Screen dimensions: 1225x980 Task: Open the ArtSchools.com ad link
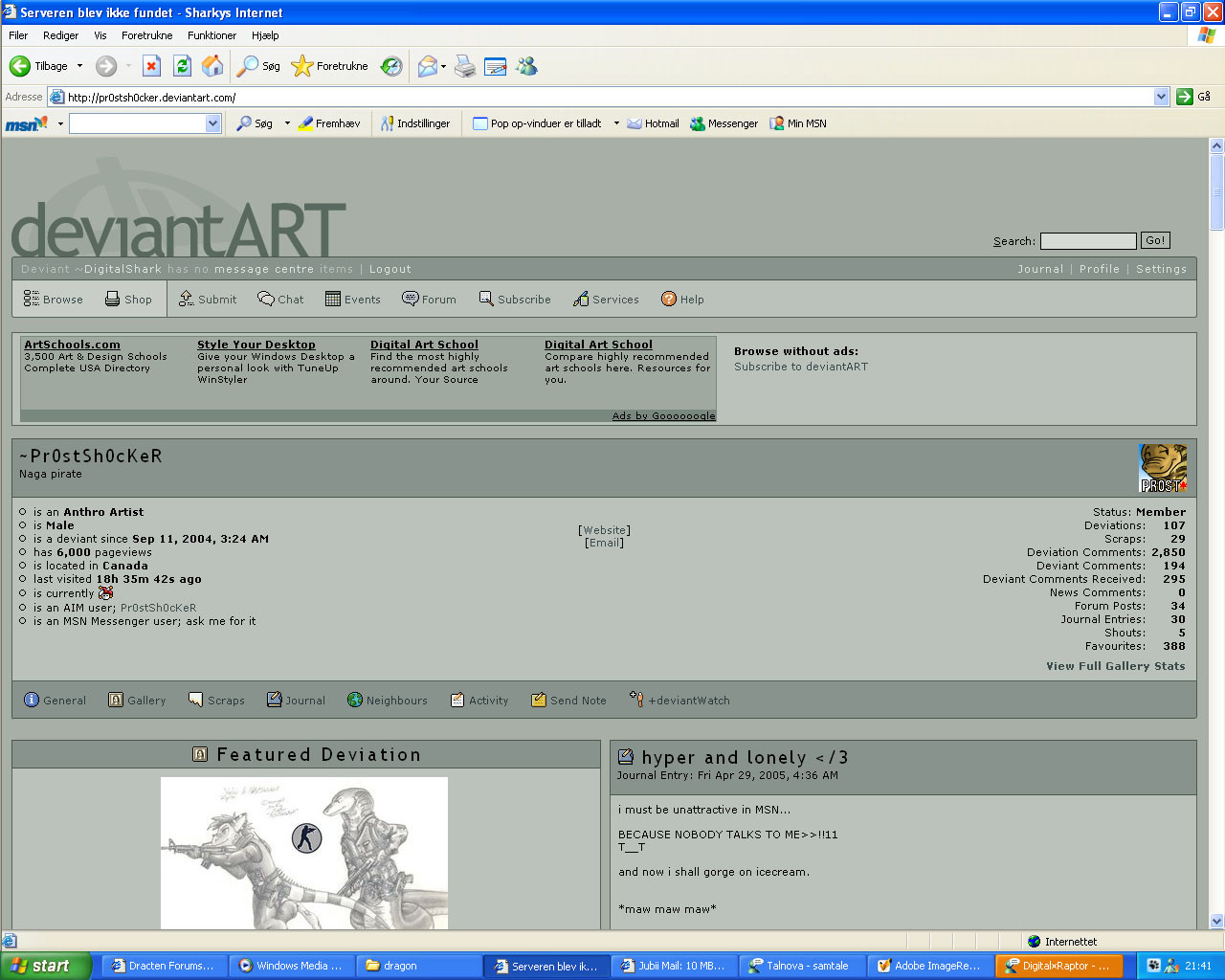[x=72, y=345]
